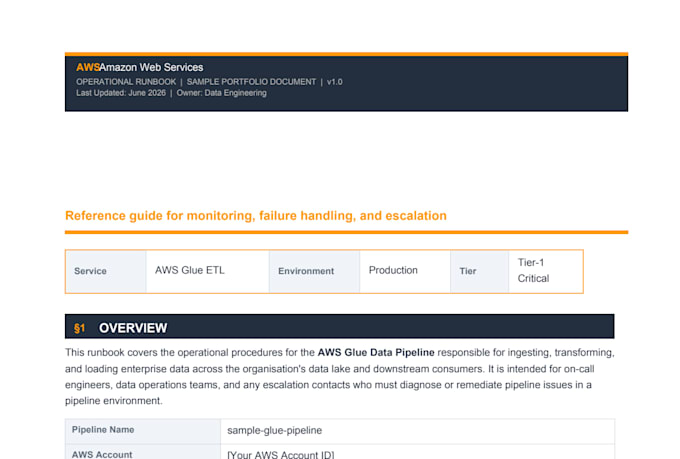
Task: Click the 'Service' label cell
Action: pyautogui.click(x=106, y=272)
